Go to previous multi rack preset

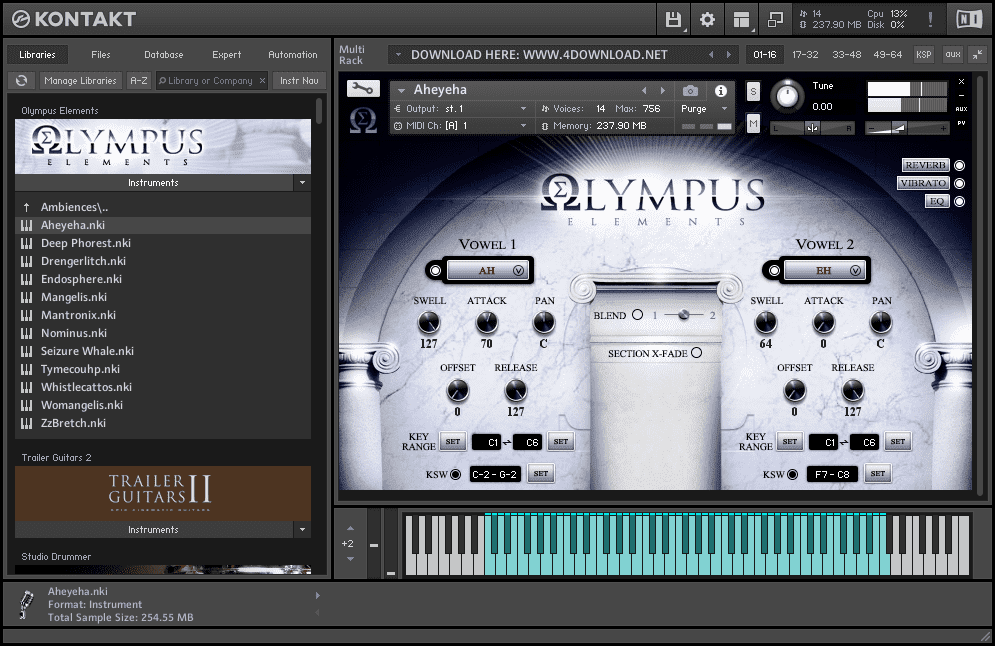point(711,55)
